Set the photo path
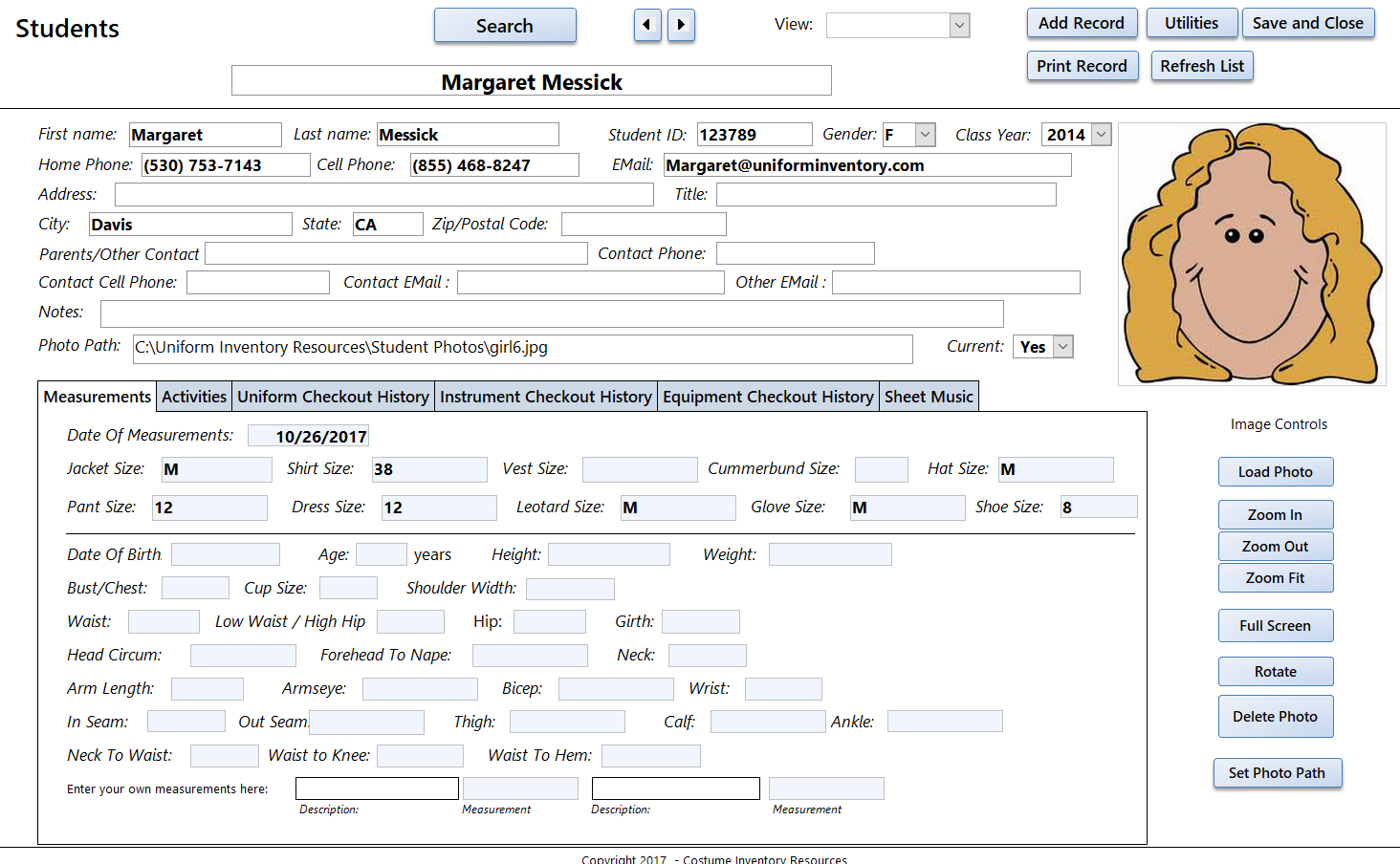 pos(1278,773)
